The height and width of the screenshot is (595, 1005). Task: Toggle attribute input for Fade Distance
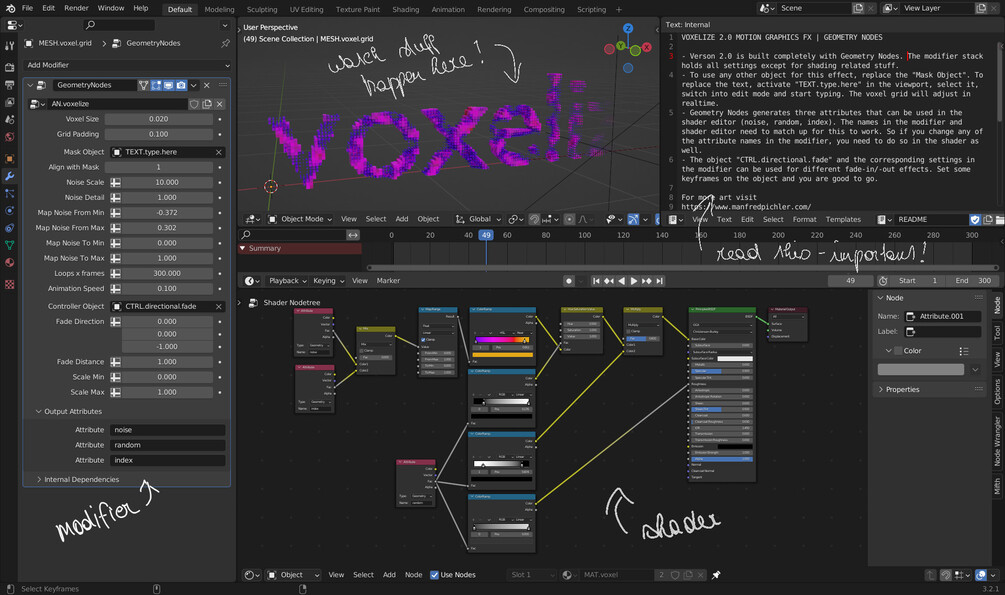[x=115, y=362]
